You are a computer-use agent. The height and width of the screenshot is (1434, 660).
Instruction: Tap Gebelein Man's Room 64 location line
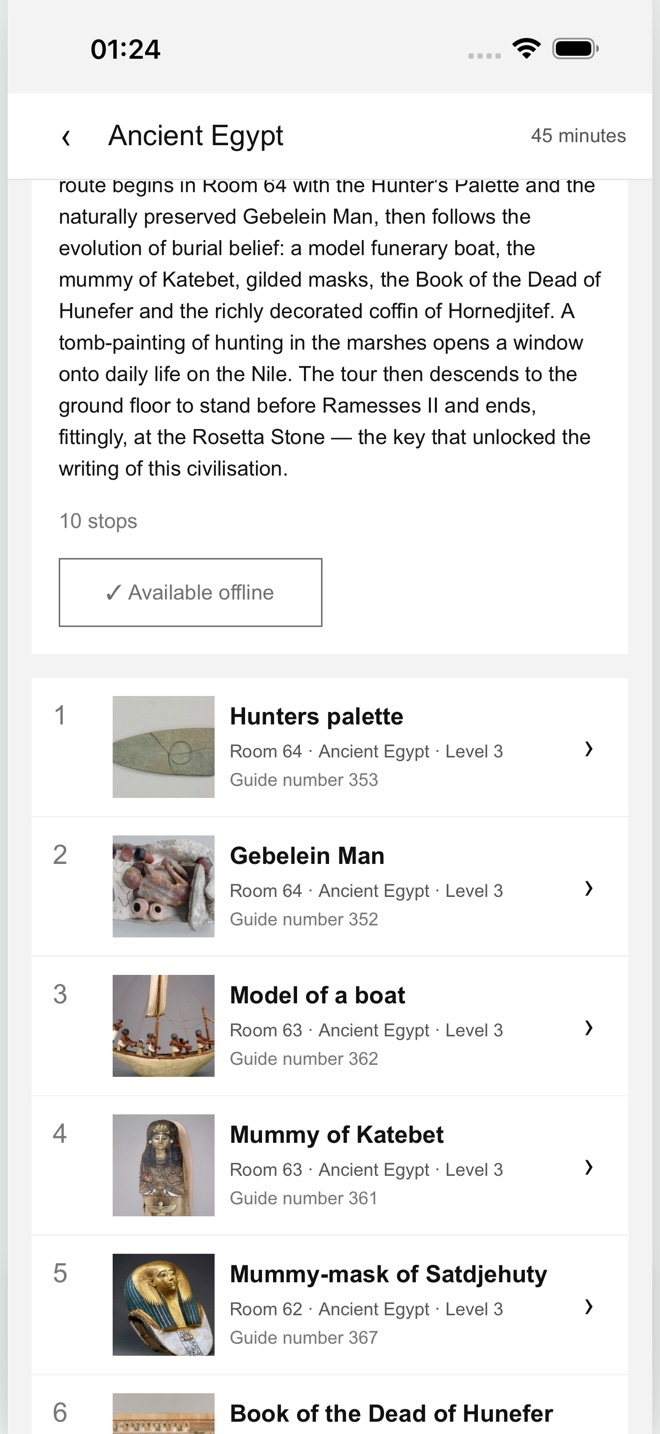tap(366, 891)
